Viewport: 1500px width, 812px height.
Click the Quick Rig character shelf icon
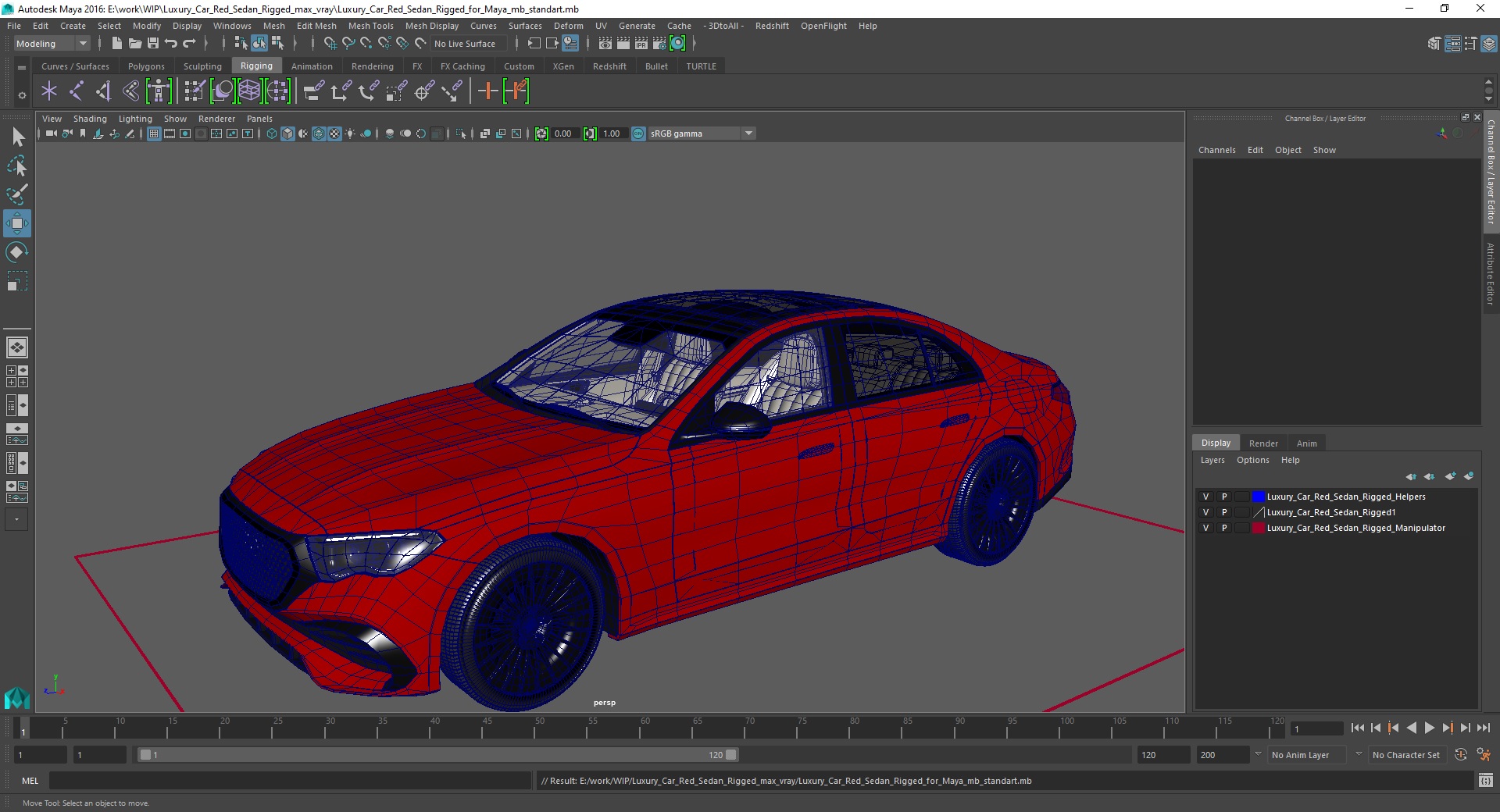[159, 91]
